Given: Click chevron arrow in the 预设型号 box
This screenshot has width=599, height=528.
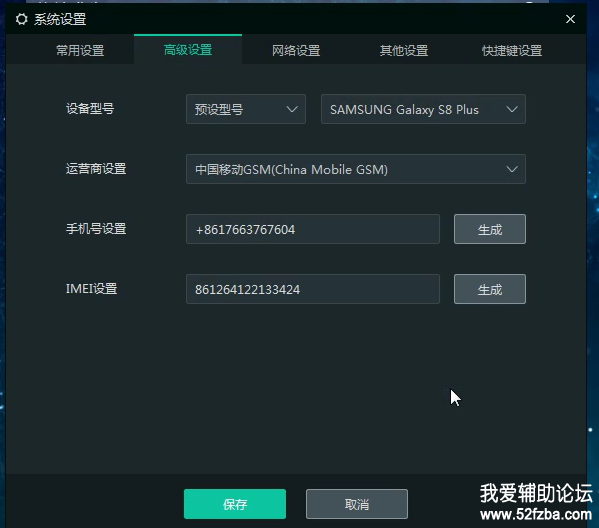Looking at the screenshot, I should click(x=292, y=109).
